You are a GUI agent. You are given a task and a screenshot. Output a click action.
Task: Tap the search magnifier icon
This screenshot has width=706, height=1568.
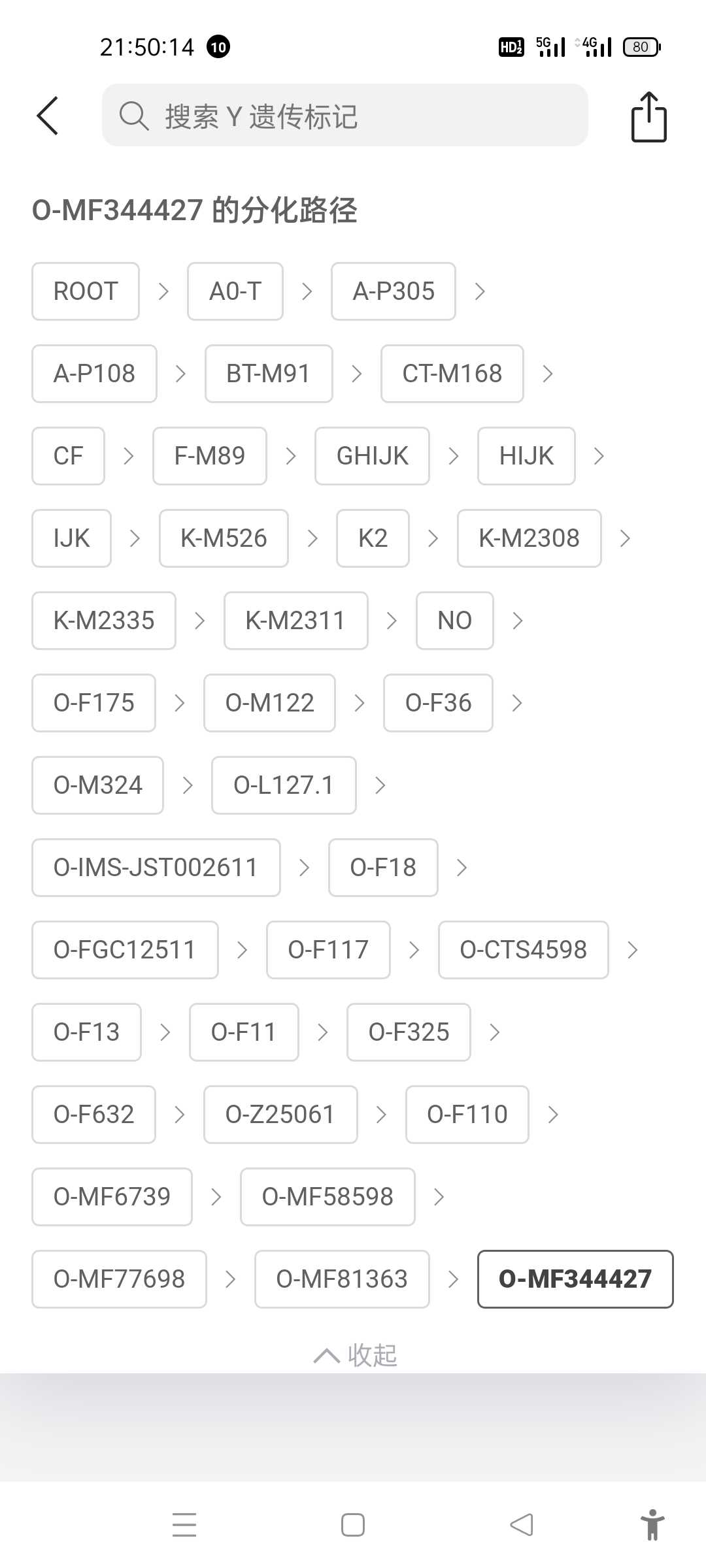click(133, 116)
